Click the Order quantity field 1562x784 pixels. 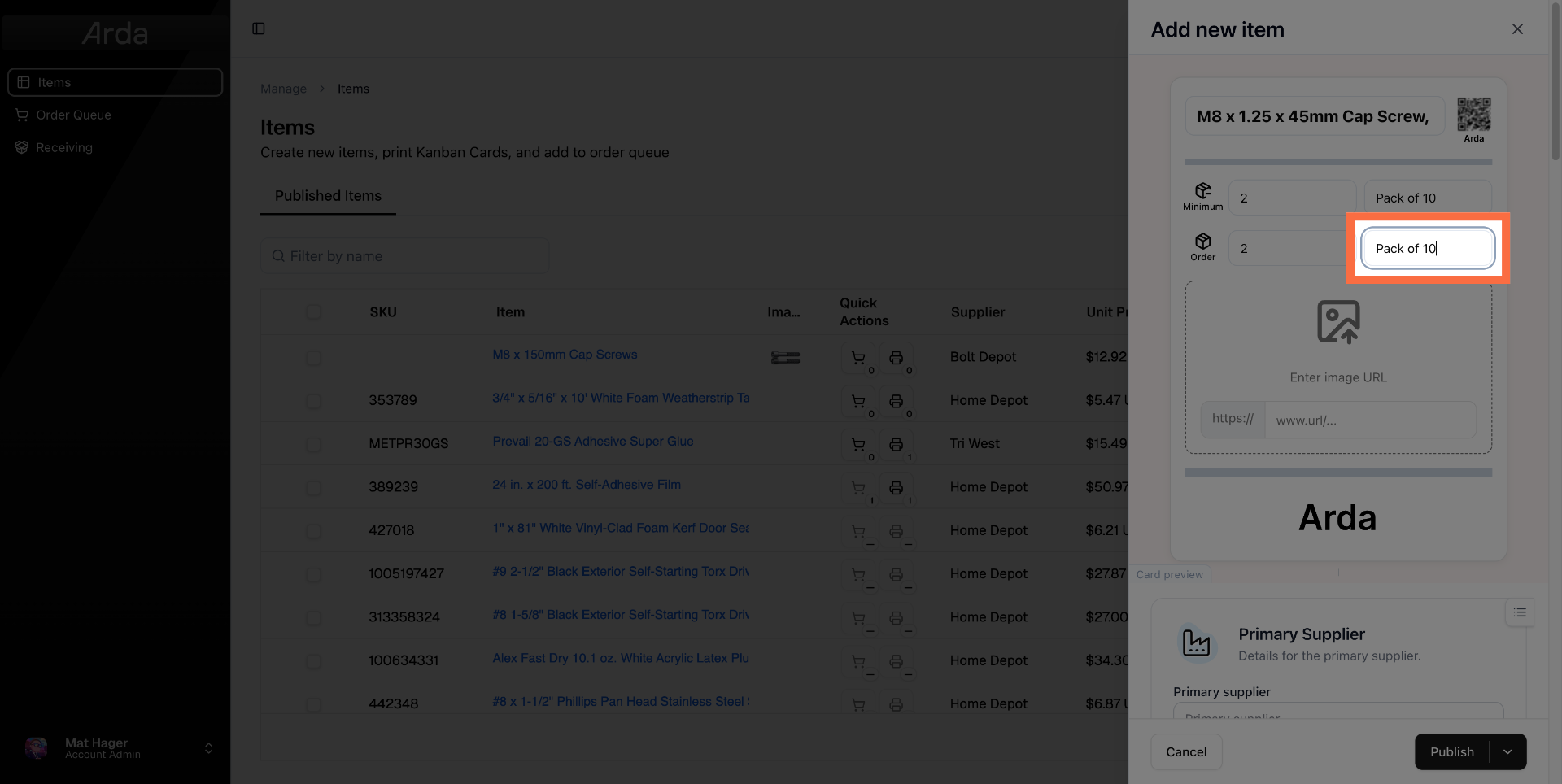tap(1292, 249)
